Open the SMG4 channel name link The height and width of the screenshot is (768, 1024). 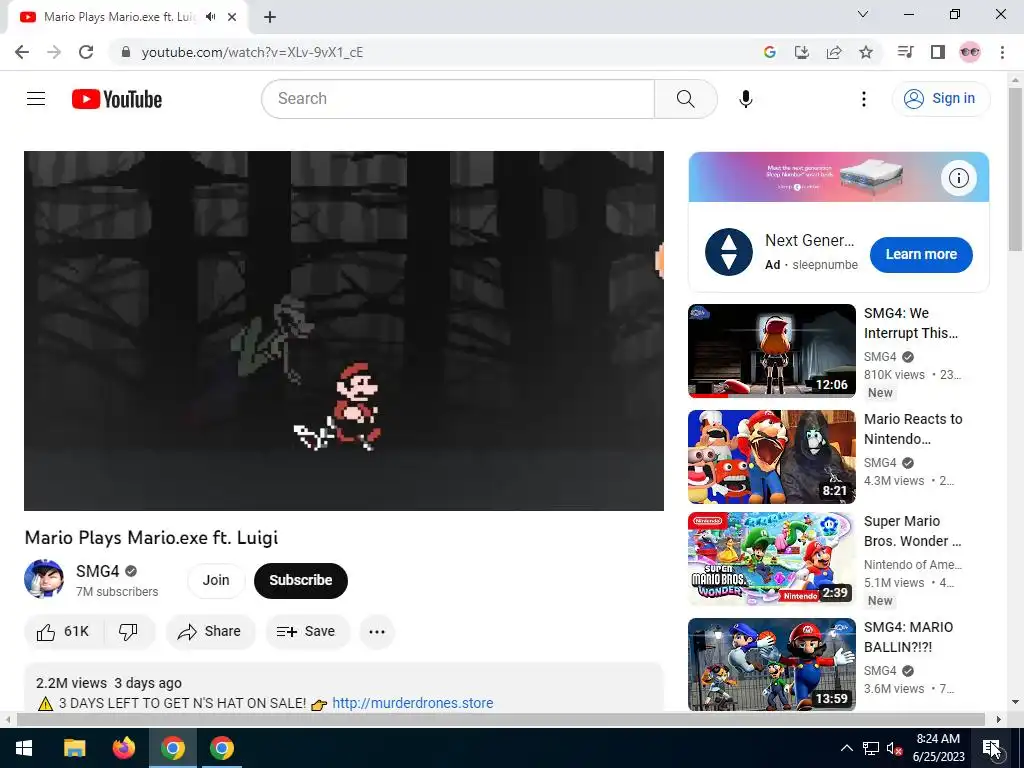pyautogui.click(x=98, y=571)
